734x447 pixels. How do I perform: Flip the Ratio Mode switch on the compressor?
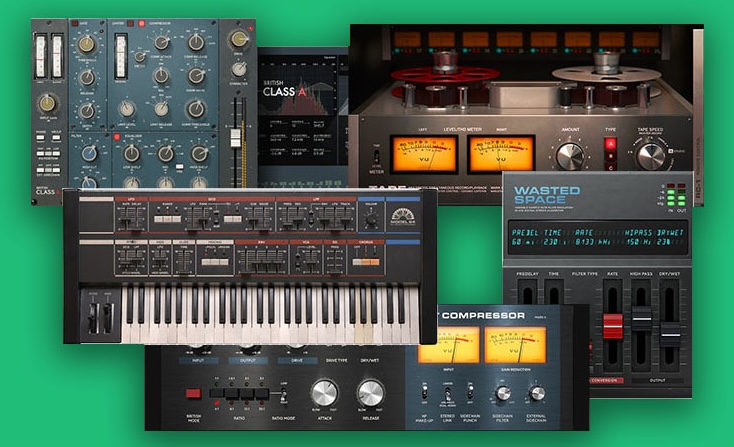284,394
